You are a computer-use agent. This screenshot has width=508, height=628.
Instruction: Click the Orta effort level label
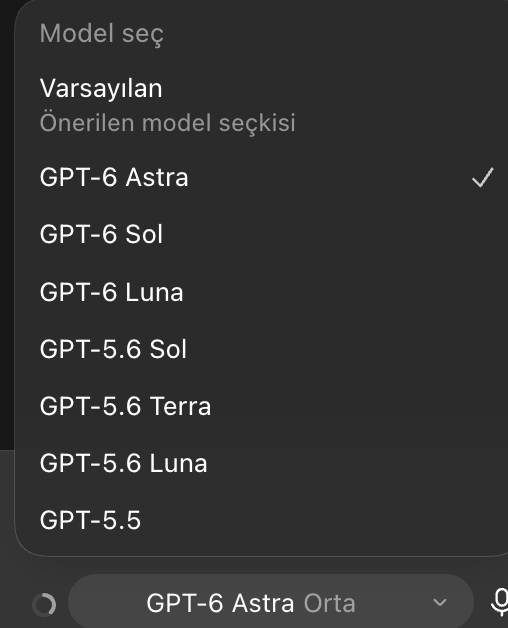(329, 603)
